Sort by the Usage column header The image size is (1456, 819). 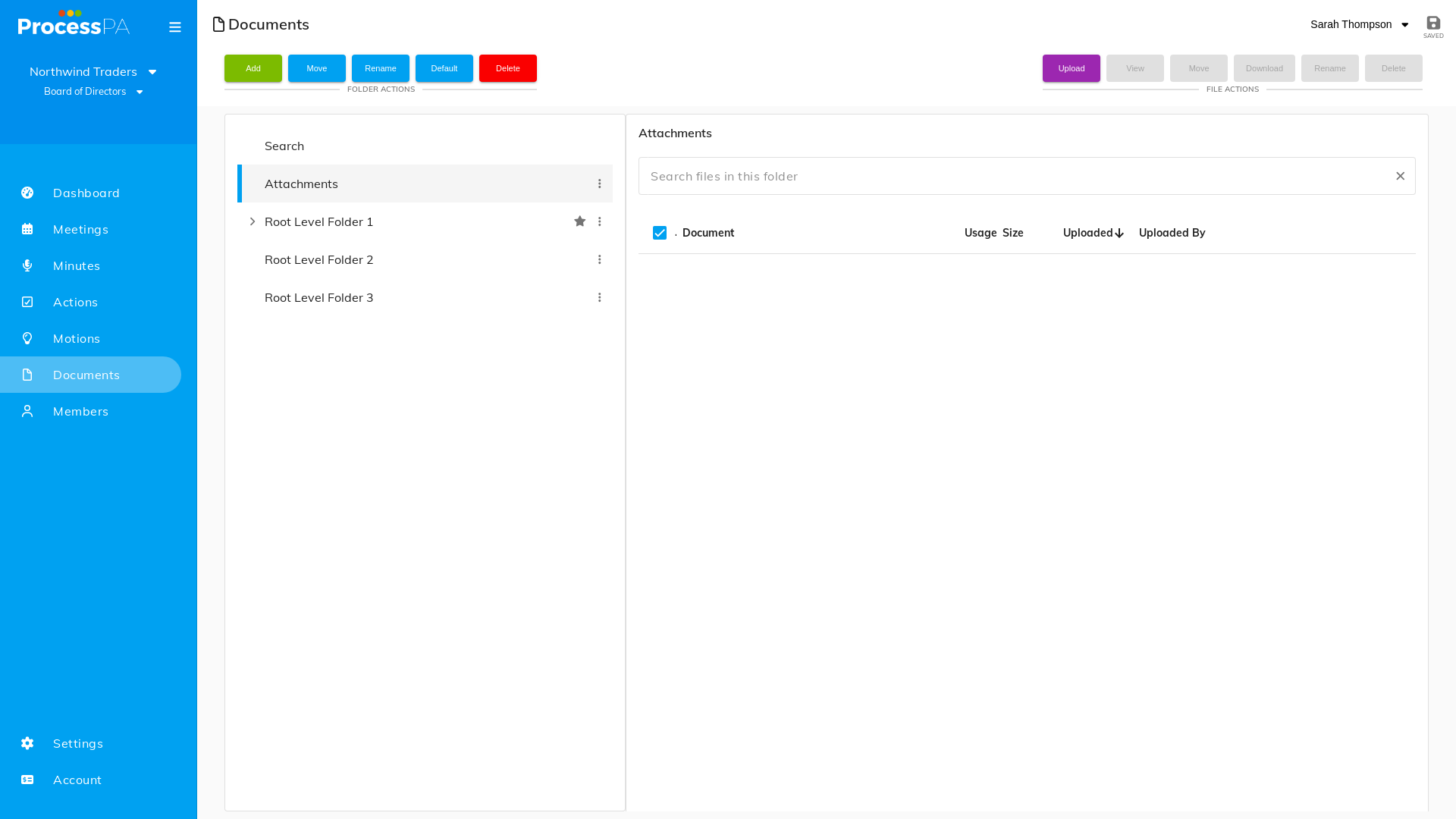(981, 233)
